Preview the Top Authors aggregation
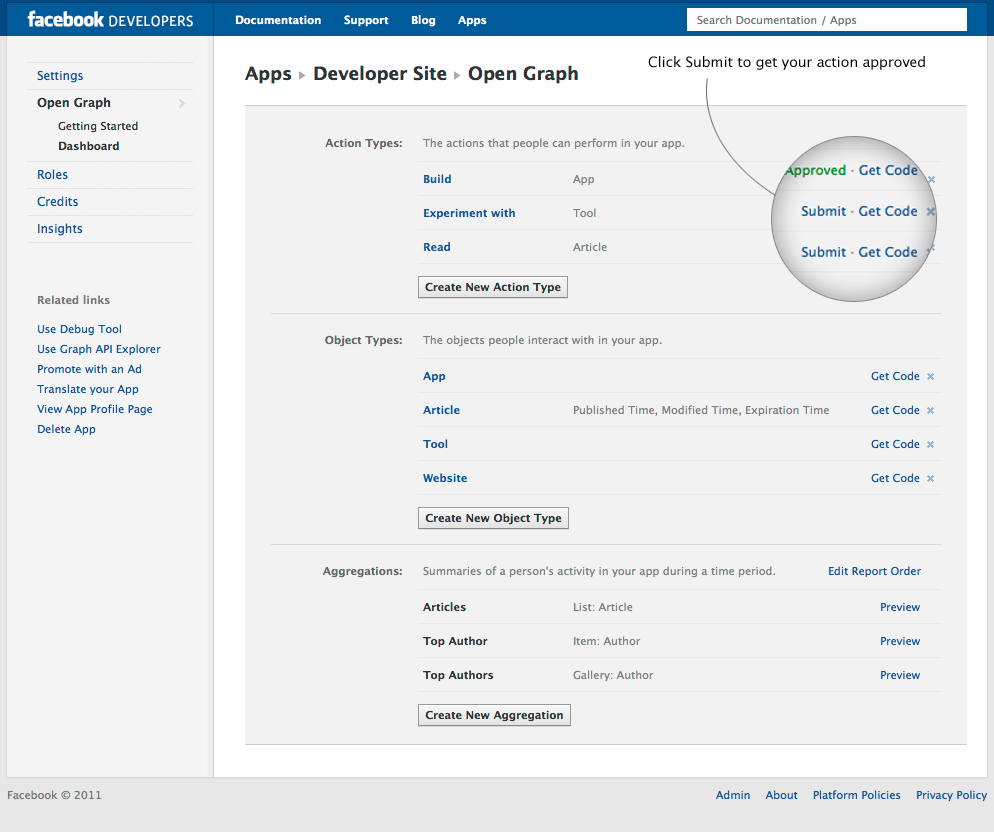The width and height of the screenshot is (994, 832). point(899,675)
